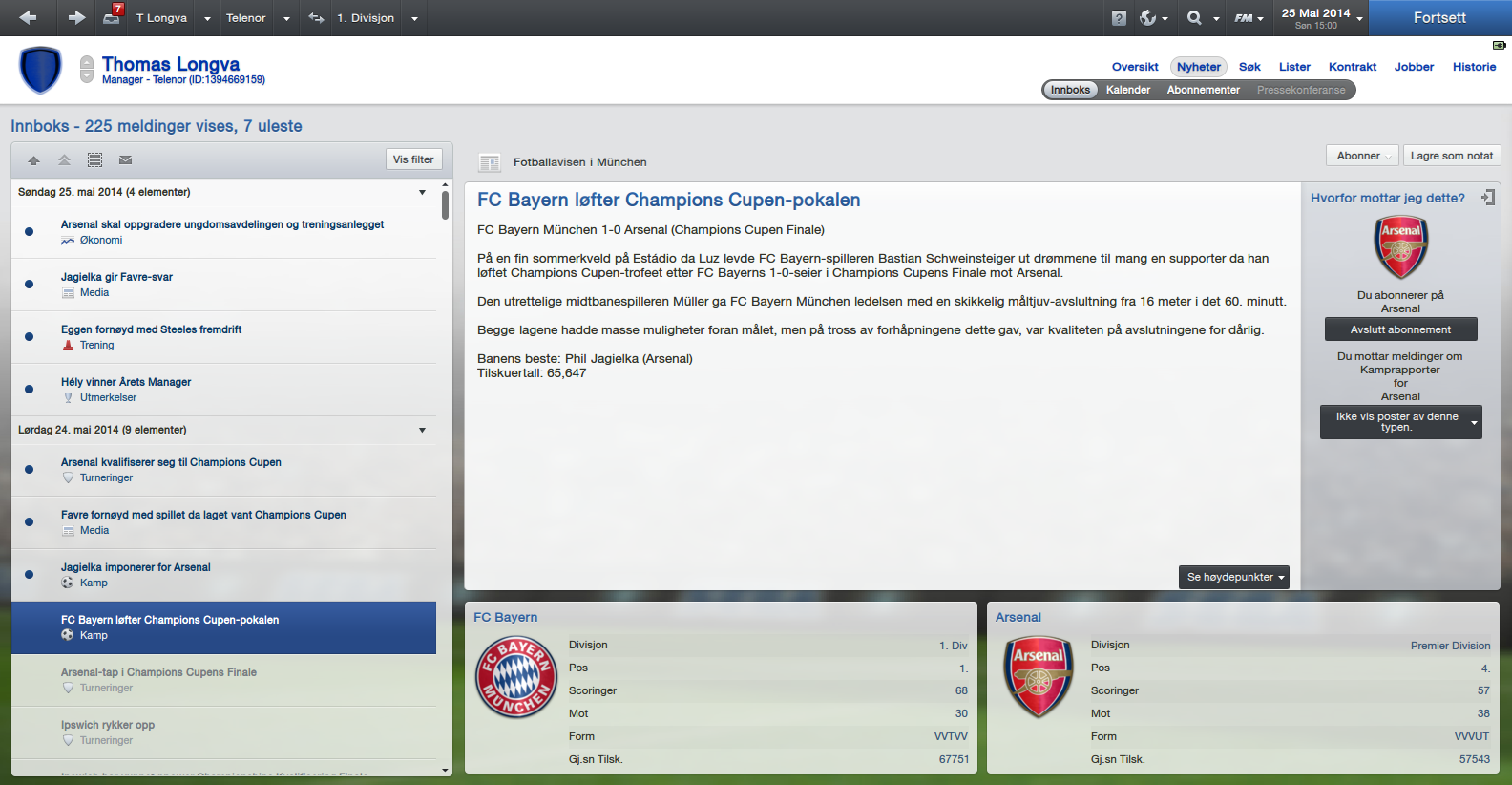
Task: Open the inbox icon with red badge
Action: tap(114, 15)
